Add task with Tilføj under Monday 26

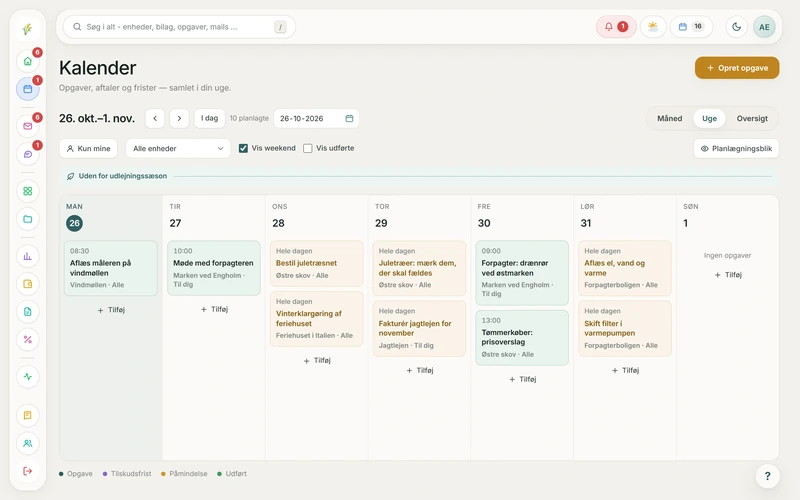click(111, 310)
